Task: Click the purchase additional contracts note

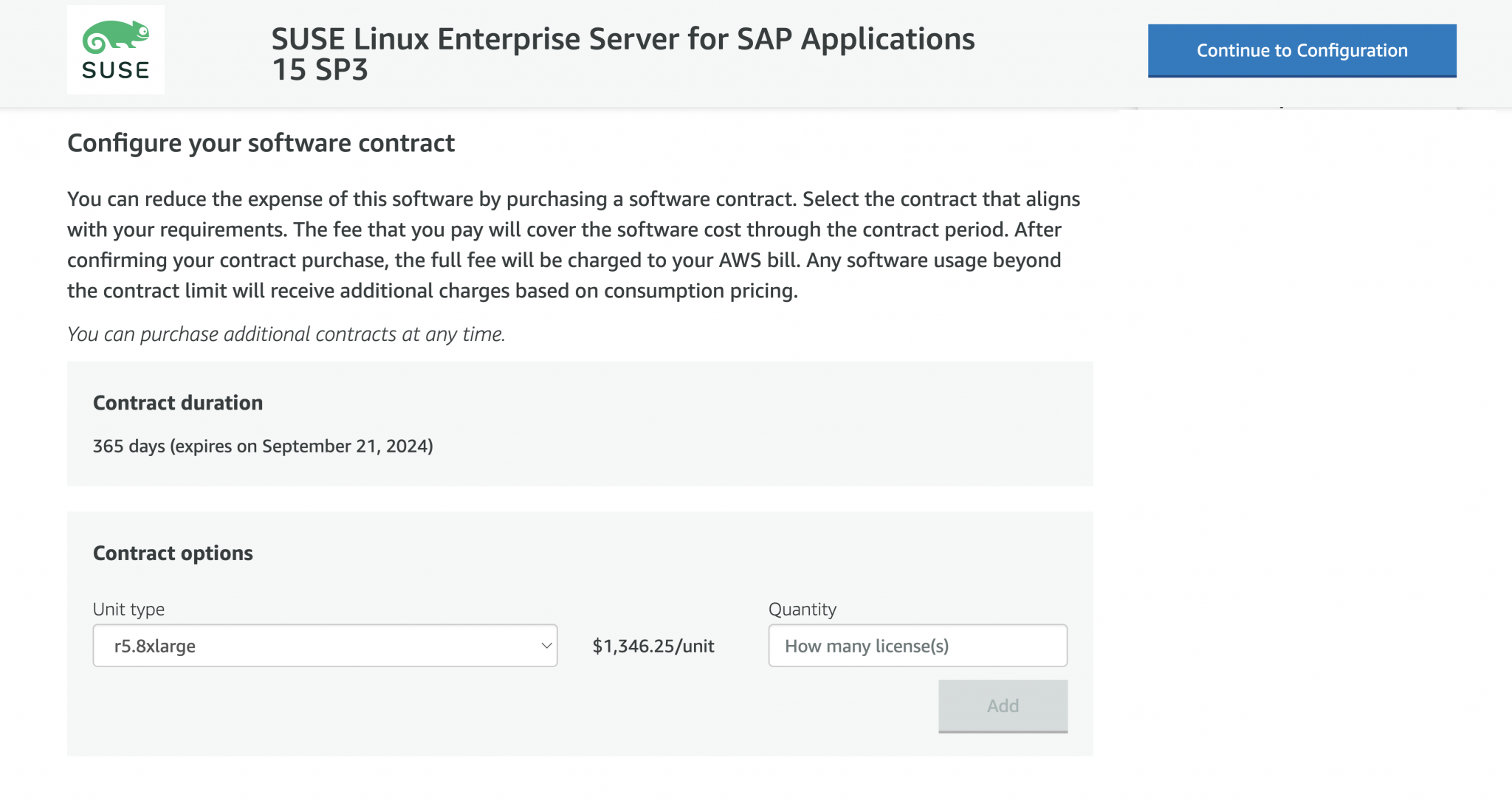Action: point(286,334)
